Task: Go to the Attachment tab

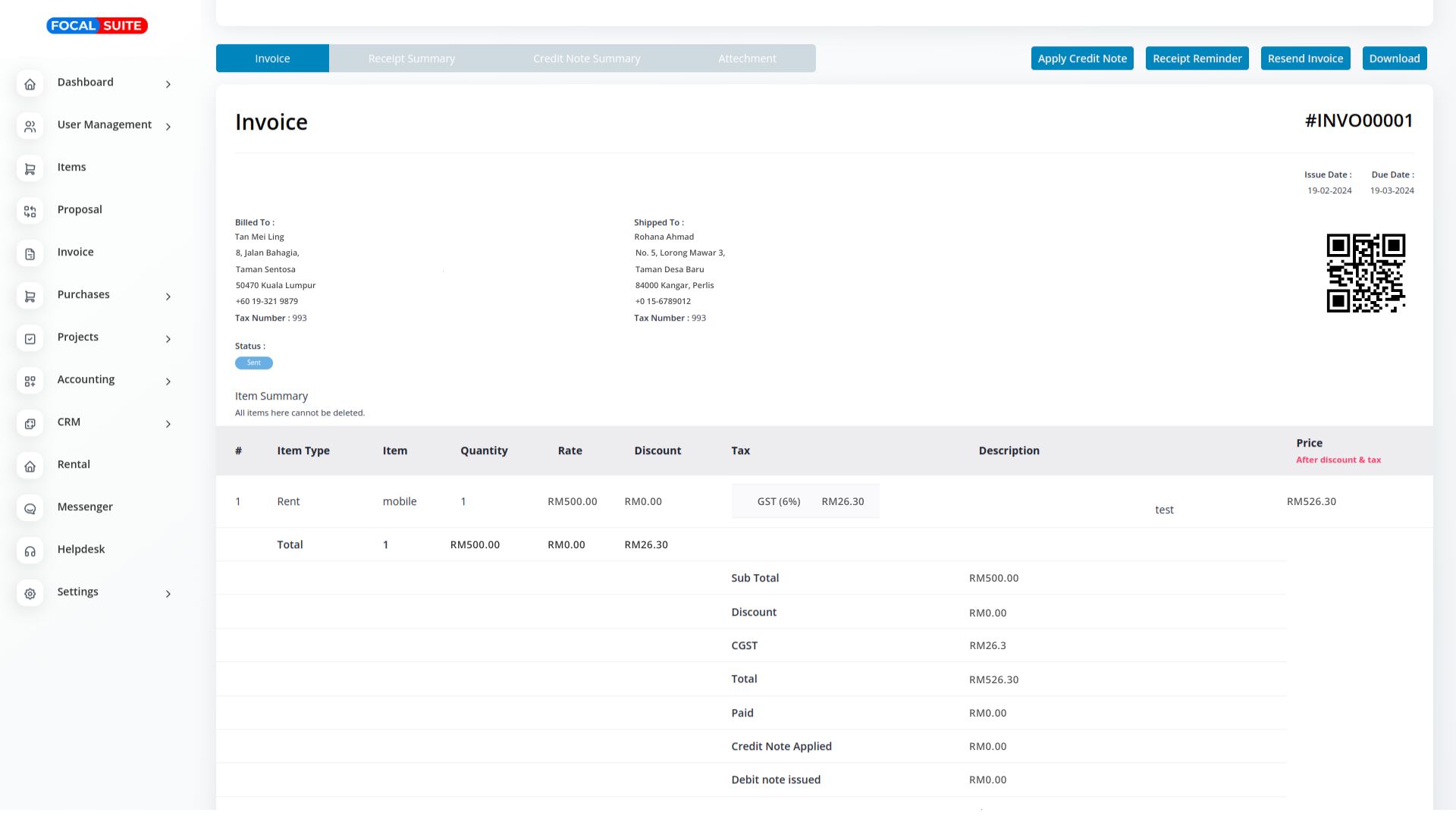Action: 747,58
